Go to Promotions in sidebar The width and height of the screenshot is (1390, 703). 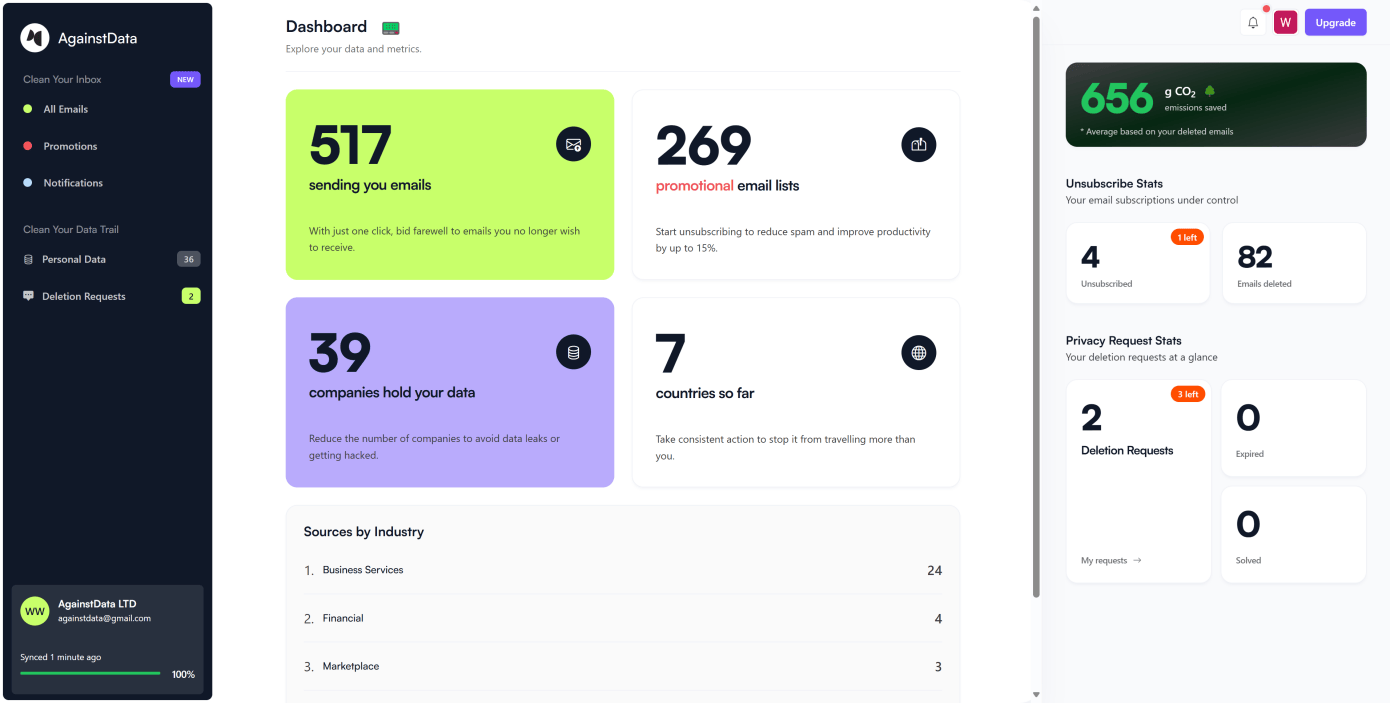click(x=70, y=146)
